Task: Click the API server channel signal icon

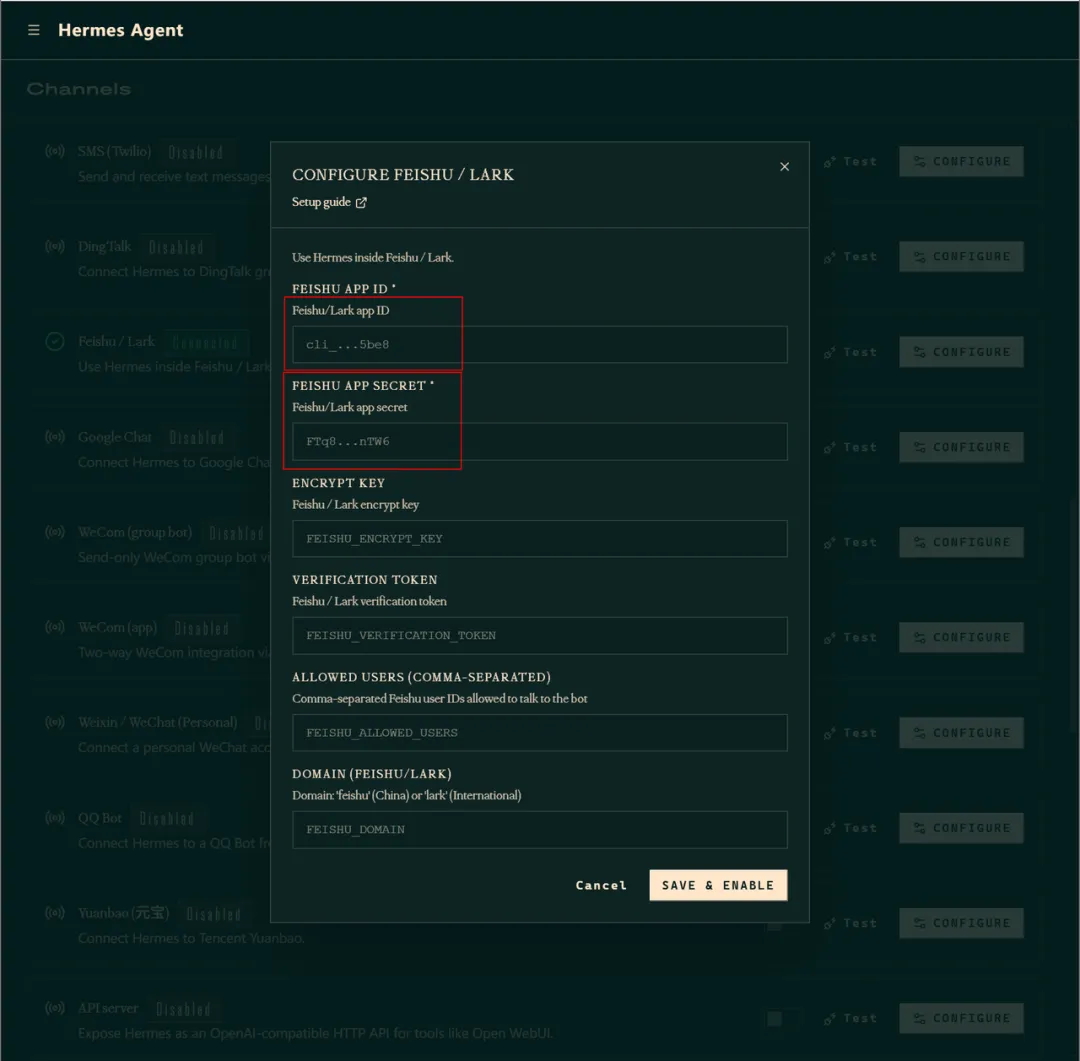Action: (55, 1008)
